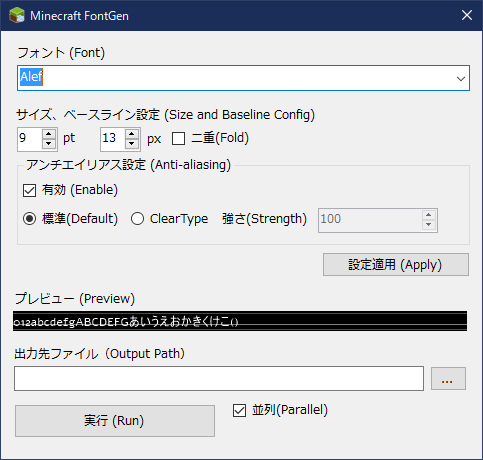Click the 設定適用 (Apply) button

point(396,265)
